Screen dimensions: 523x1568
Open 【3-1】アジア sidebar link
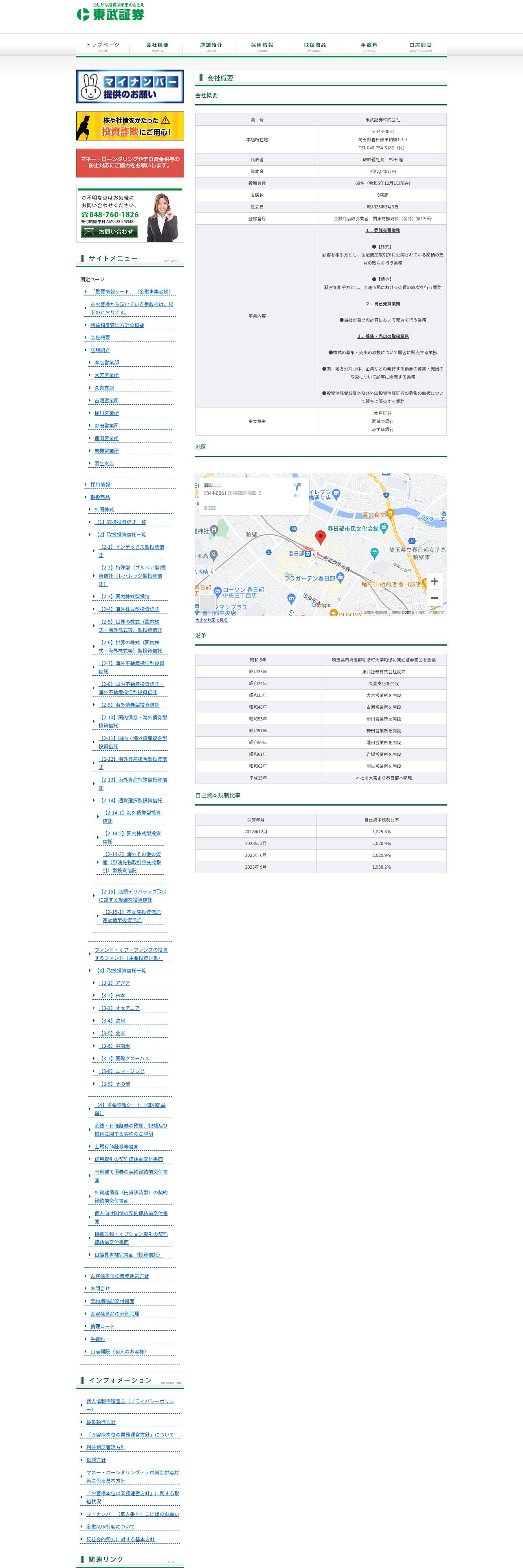tap(114, 983)
